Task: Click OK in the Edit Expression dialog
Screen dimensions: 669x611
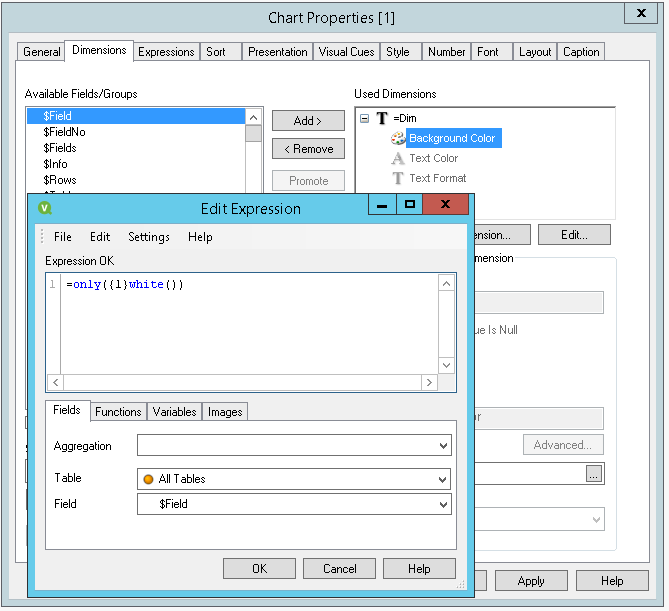Action: [x=259, y=569]
